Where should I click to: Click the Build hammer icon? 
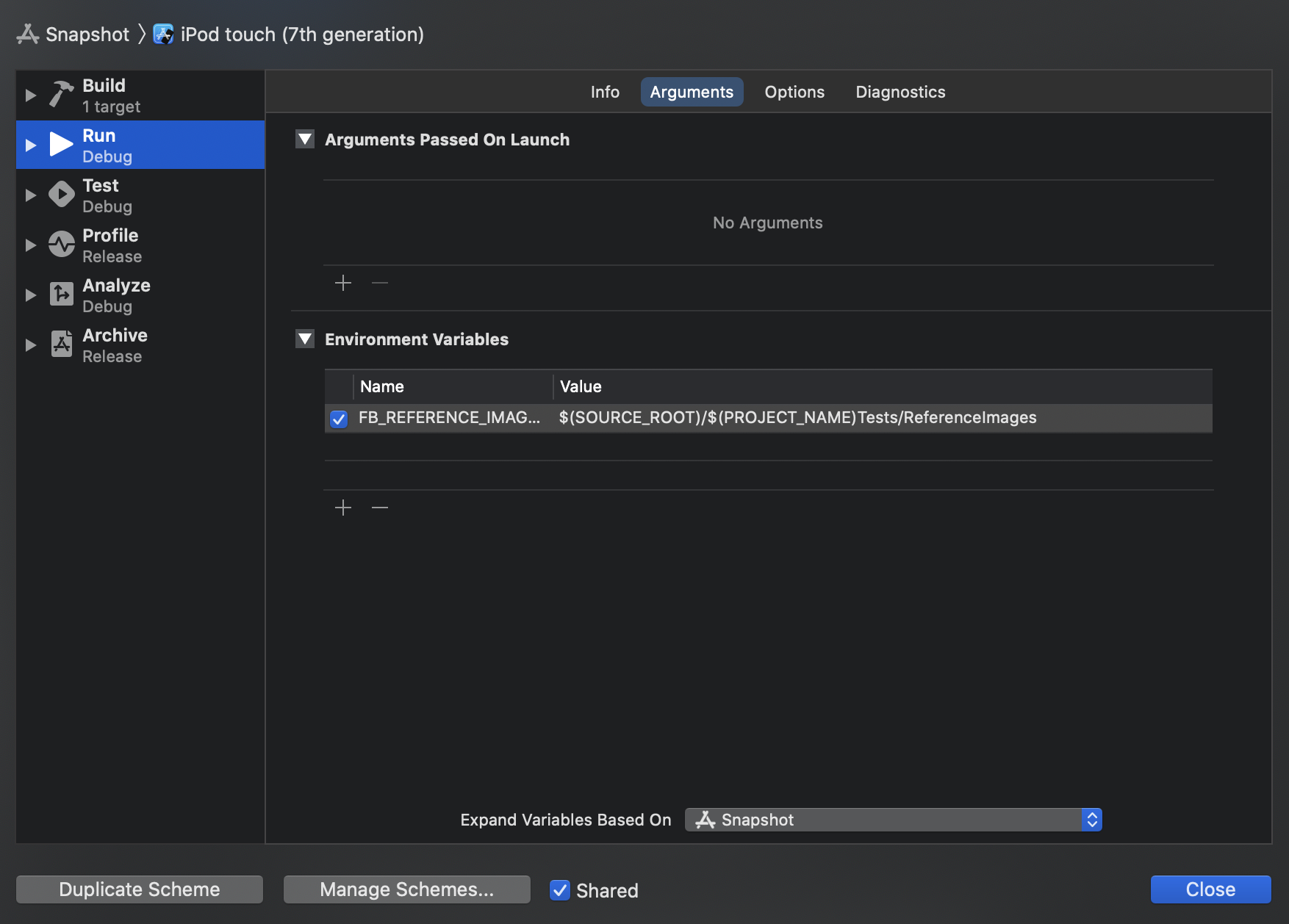tap(62, 95)
